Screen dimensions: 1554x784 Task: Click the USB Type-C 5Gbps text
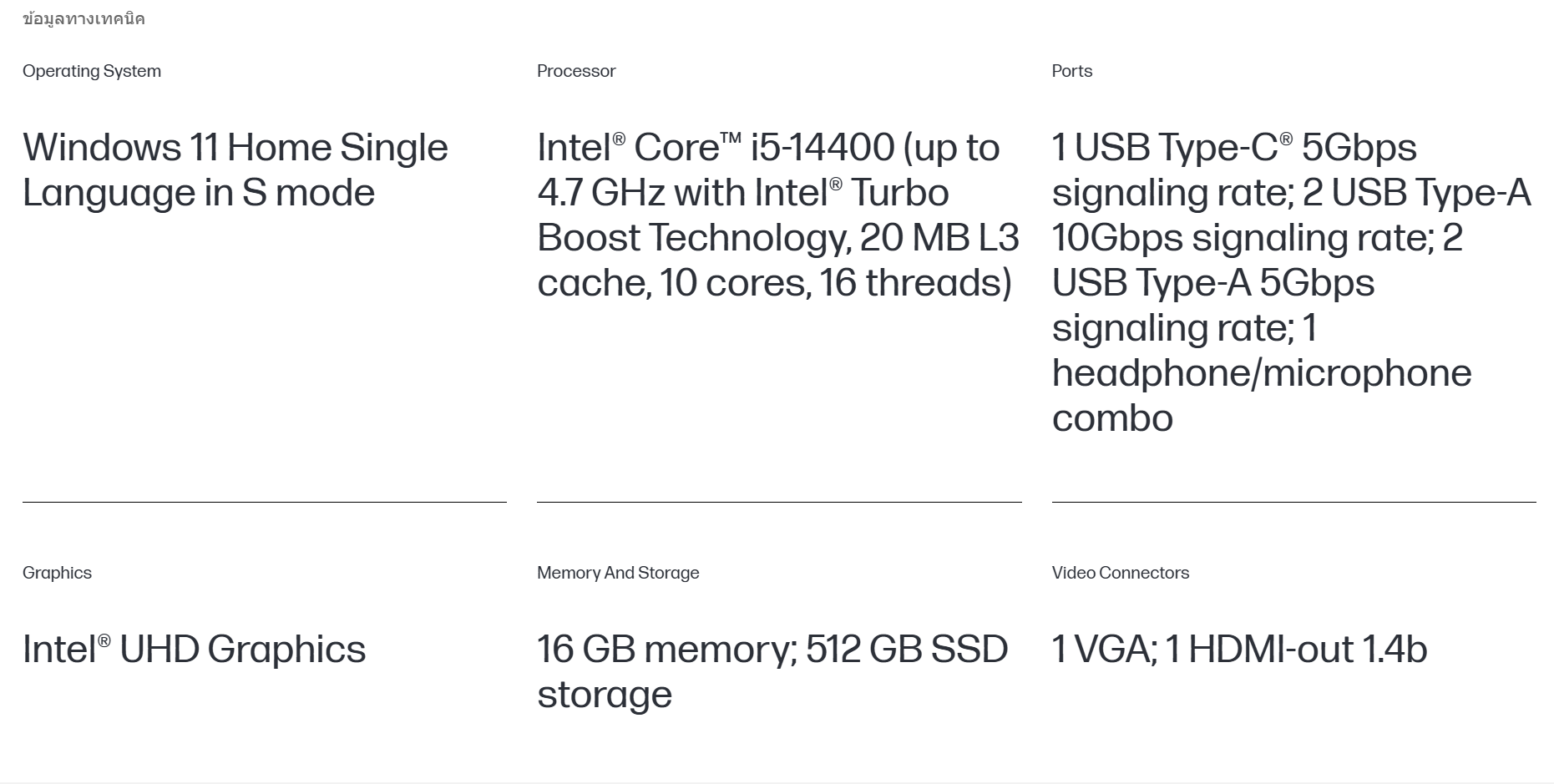(x=1233, y=148)
